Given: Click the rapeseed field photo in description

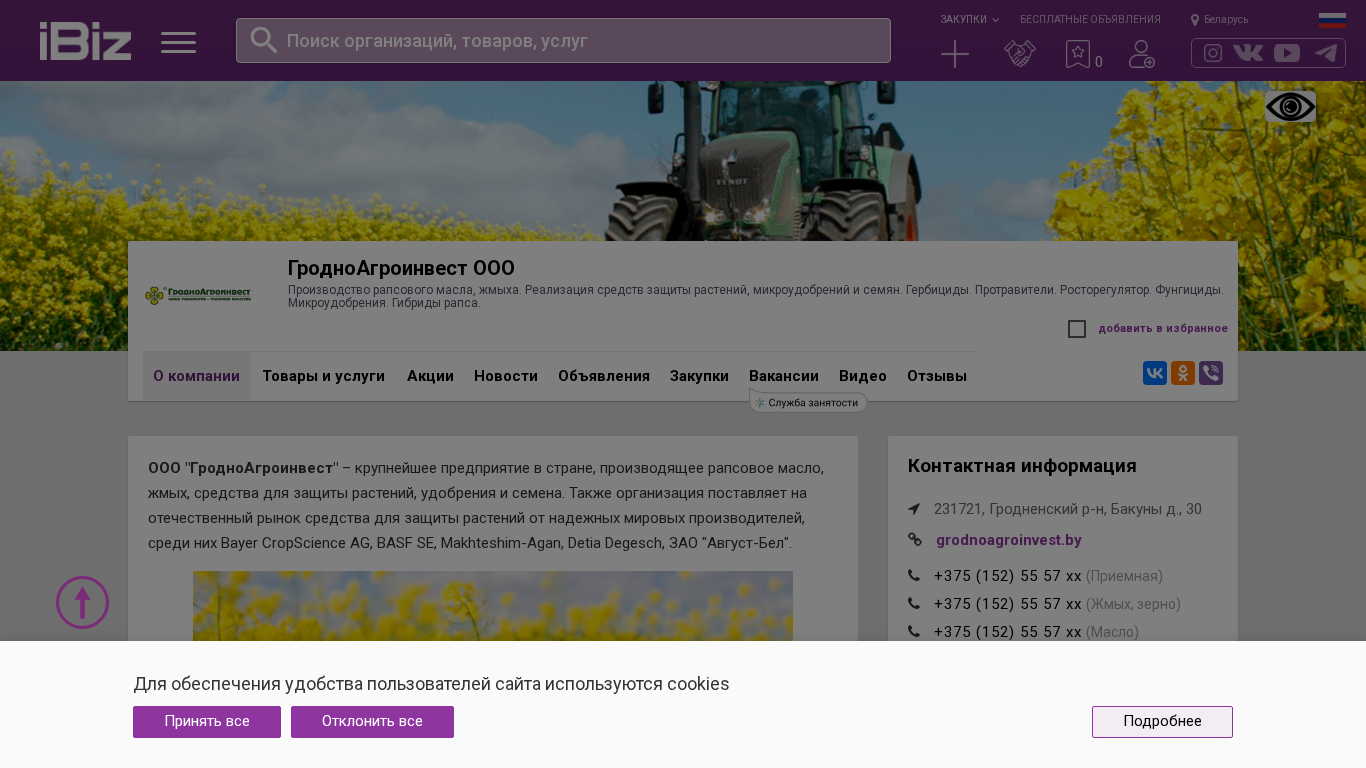Looking at the screenshot, I should coord(493,606).
